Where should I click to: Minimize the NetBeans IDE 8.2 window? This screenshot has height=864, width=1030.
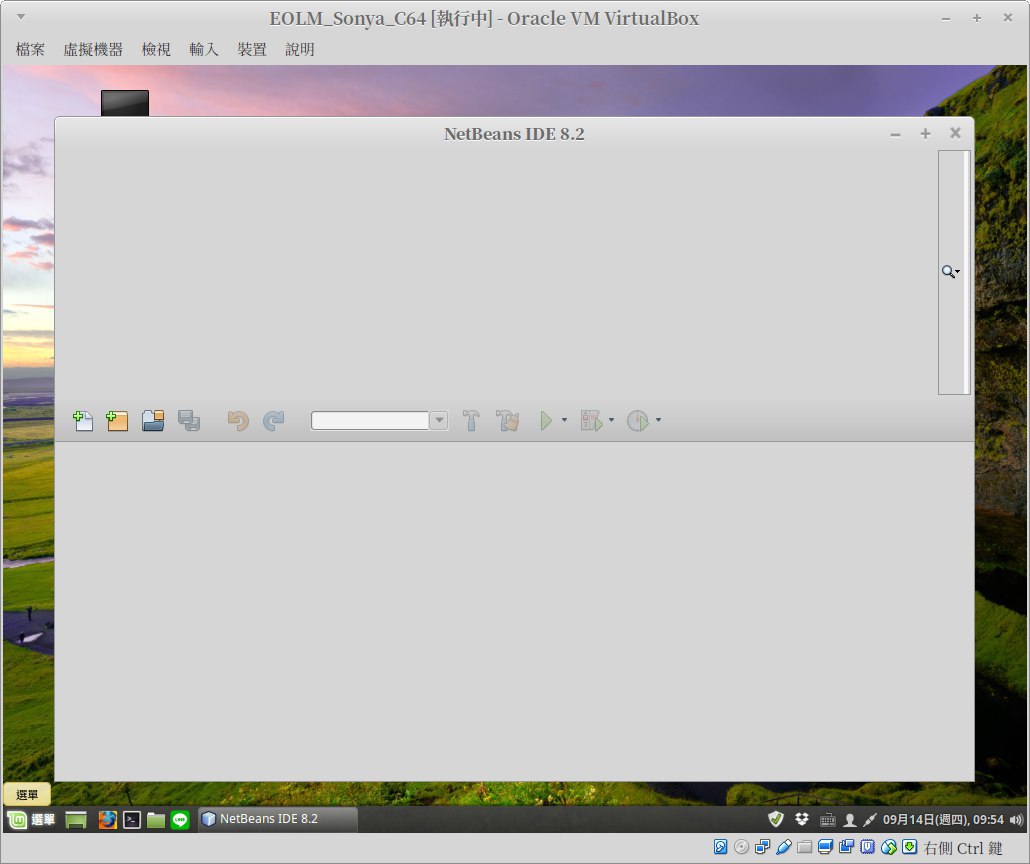tap(895, 134)
